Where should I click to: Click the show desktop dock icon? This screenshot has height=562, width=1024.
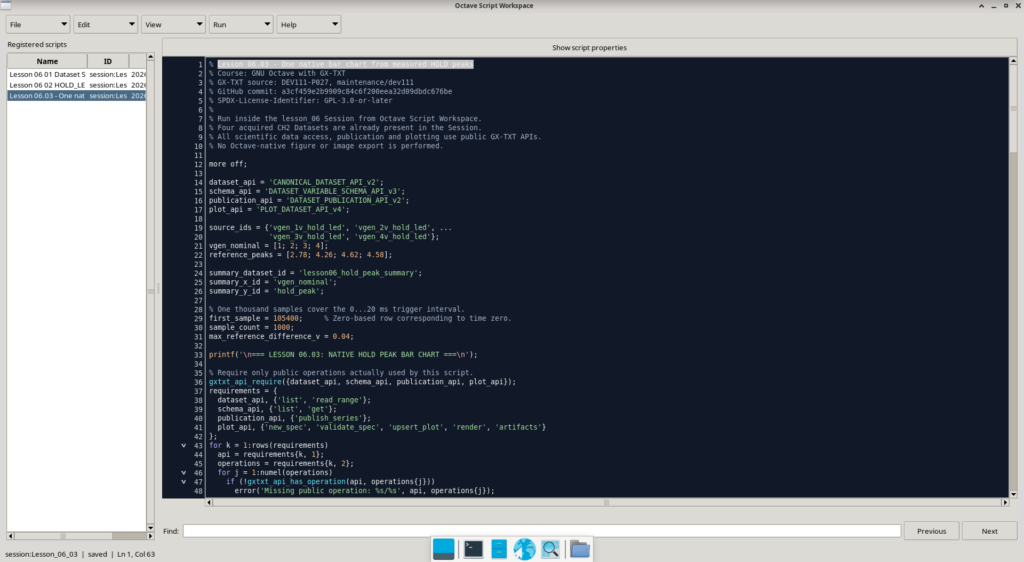(x=443, y=549)
